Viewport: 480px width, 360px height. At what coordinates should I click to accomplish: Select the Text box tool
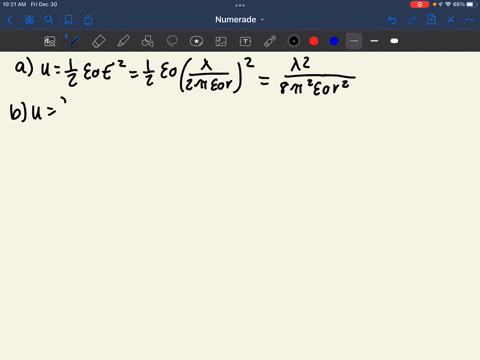(x=245, y=41)
